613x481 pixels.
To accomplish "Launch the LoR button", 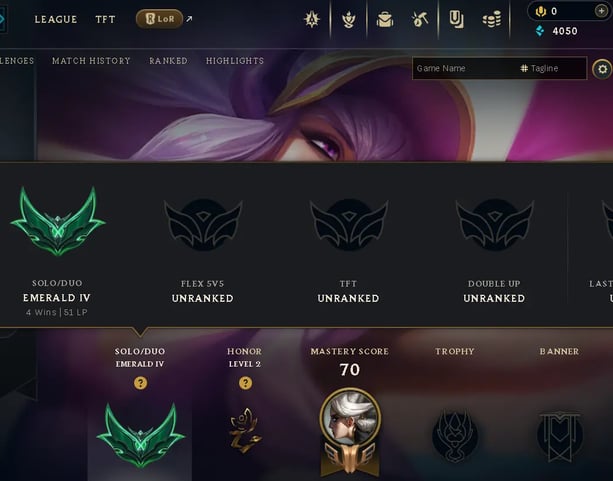I will (x=159, y=19).
